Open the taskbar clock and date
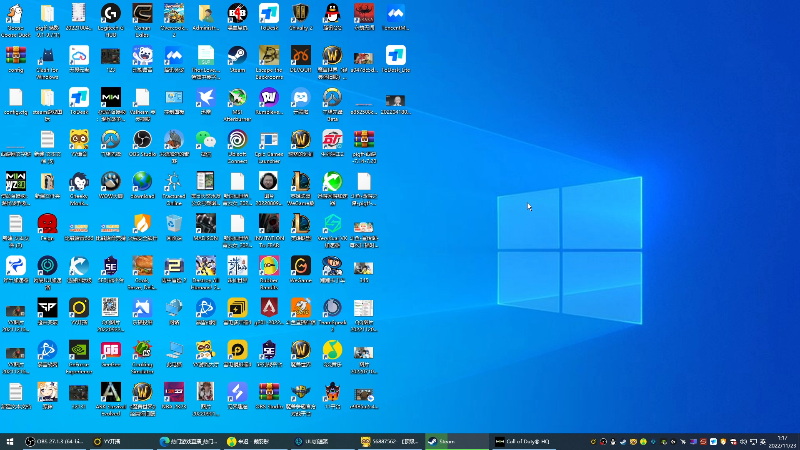The image size is (800, 450). (783, 442)
